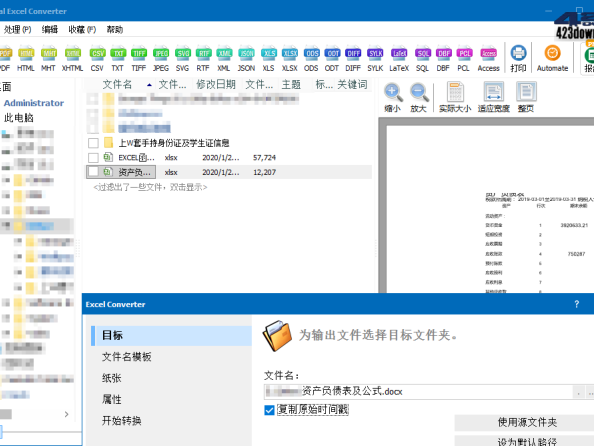Convert to RTF format icon
594x446 pixels.
pyautogui.click(x=203, y=58)
